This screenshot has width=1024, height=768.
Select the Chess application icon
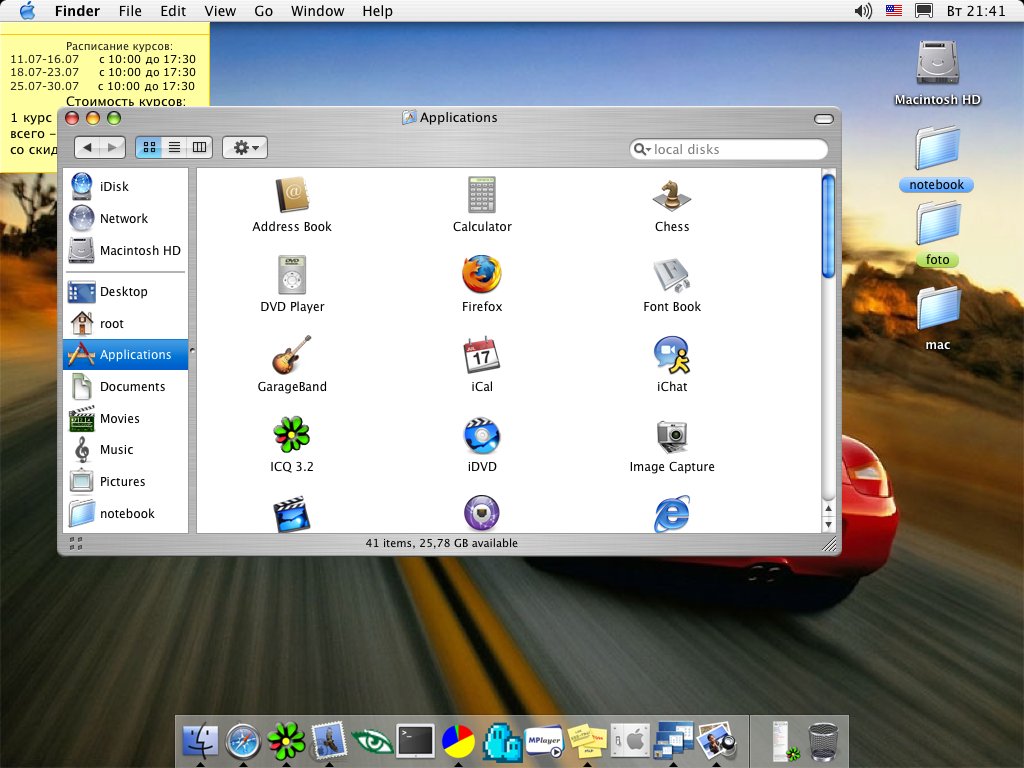671,195
